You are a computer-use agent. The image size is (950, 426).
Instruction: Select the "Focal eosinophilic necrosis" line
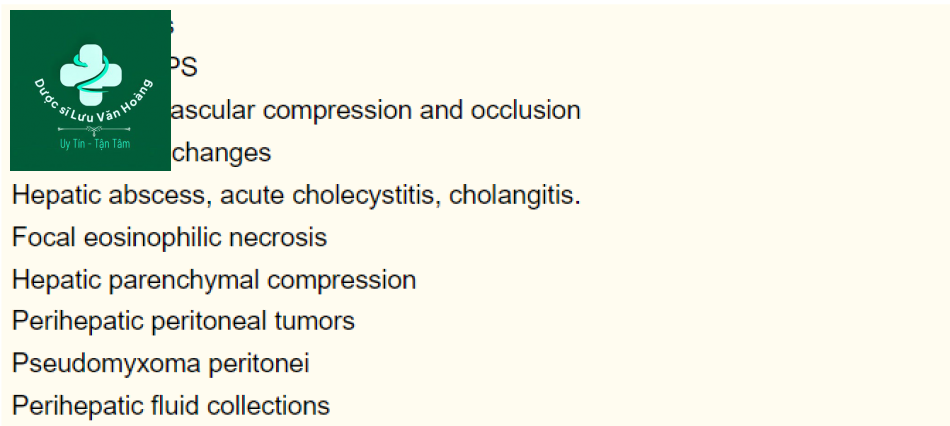tap(169, 238)
